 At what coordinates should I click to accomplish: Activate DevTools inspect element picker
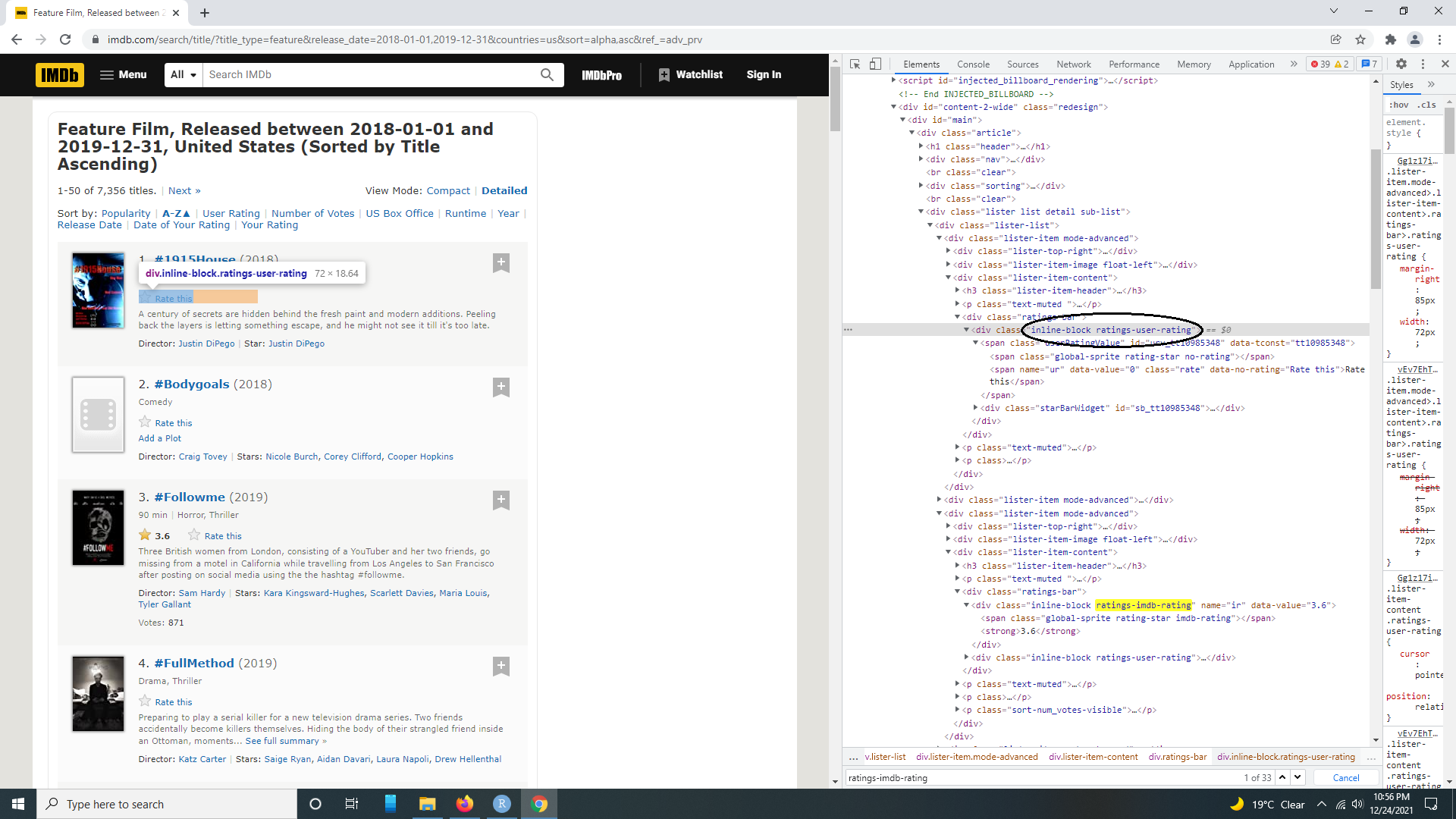click(x=855, y=64)
